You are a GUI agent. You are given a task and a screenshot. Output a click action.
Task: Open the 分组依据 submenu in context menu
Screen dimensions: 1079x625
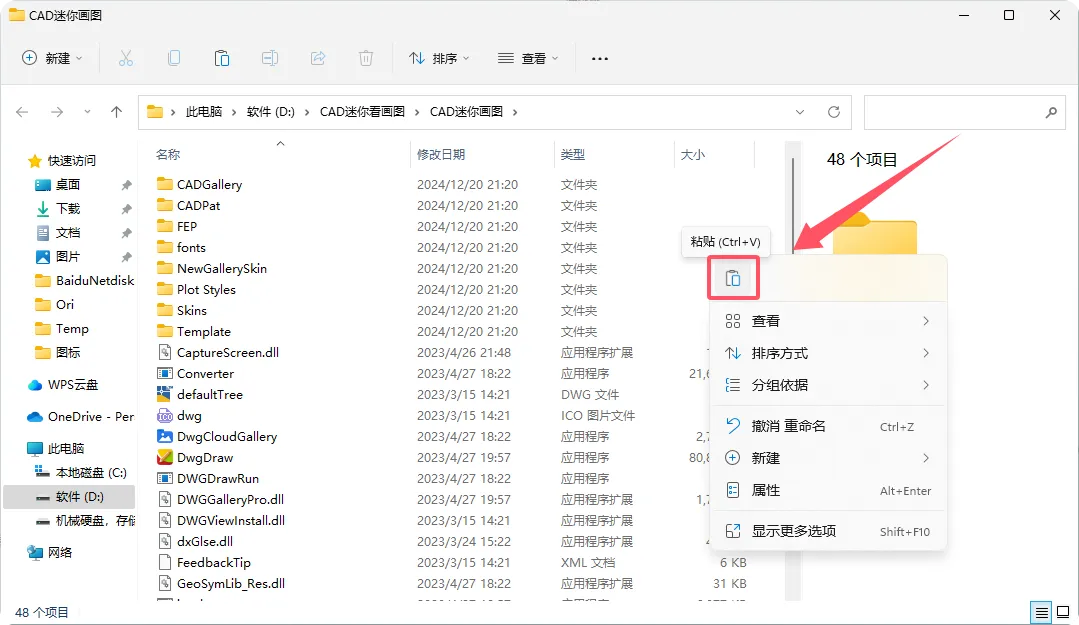point(828,385)
